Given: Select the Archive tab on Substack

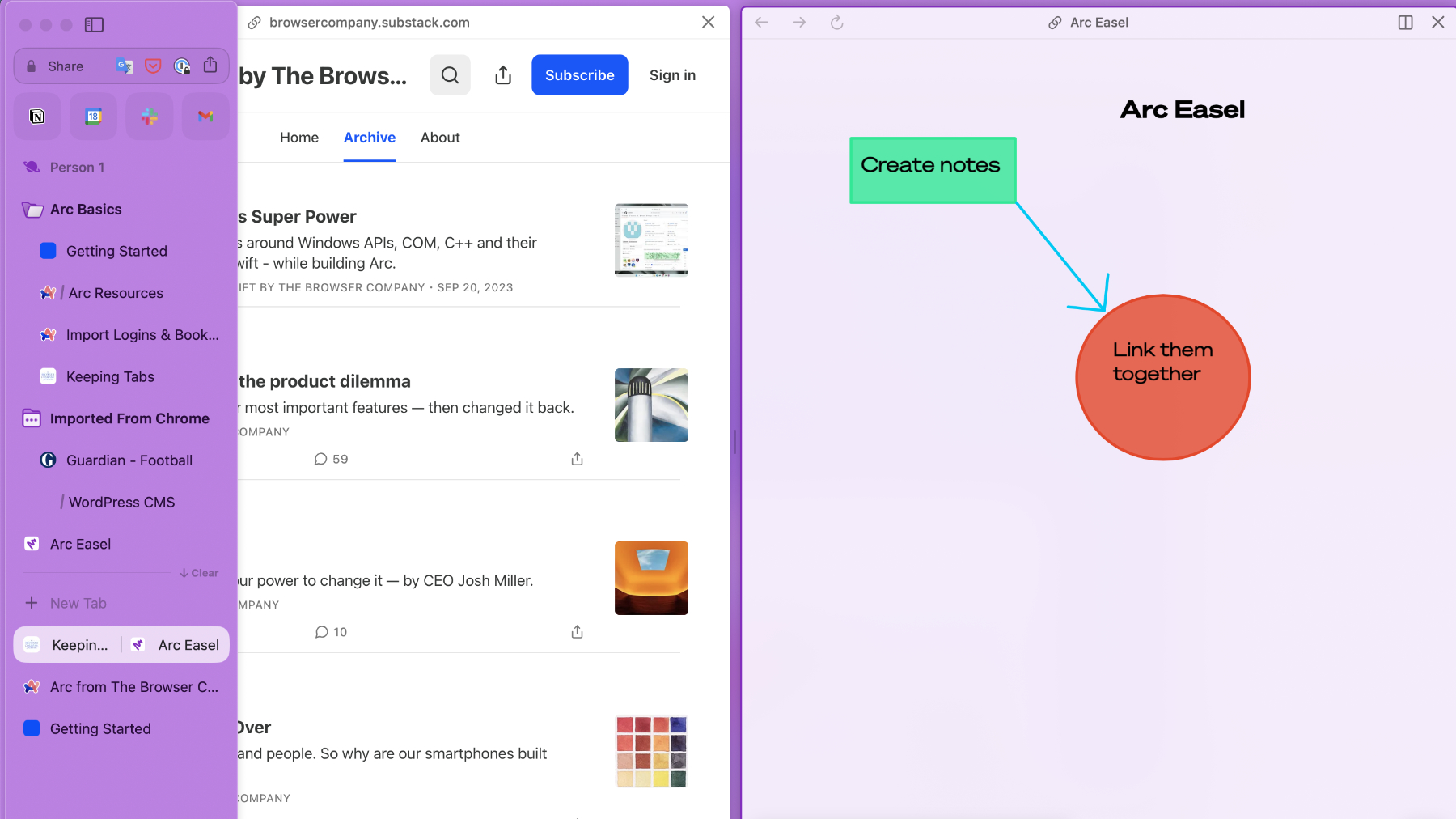Looking at the screenshot, I should point(370,138).
